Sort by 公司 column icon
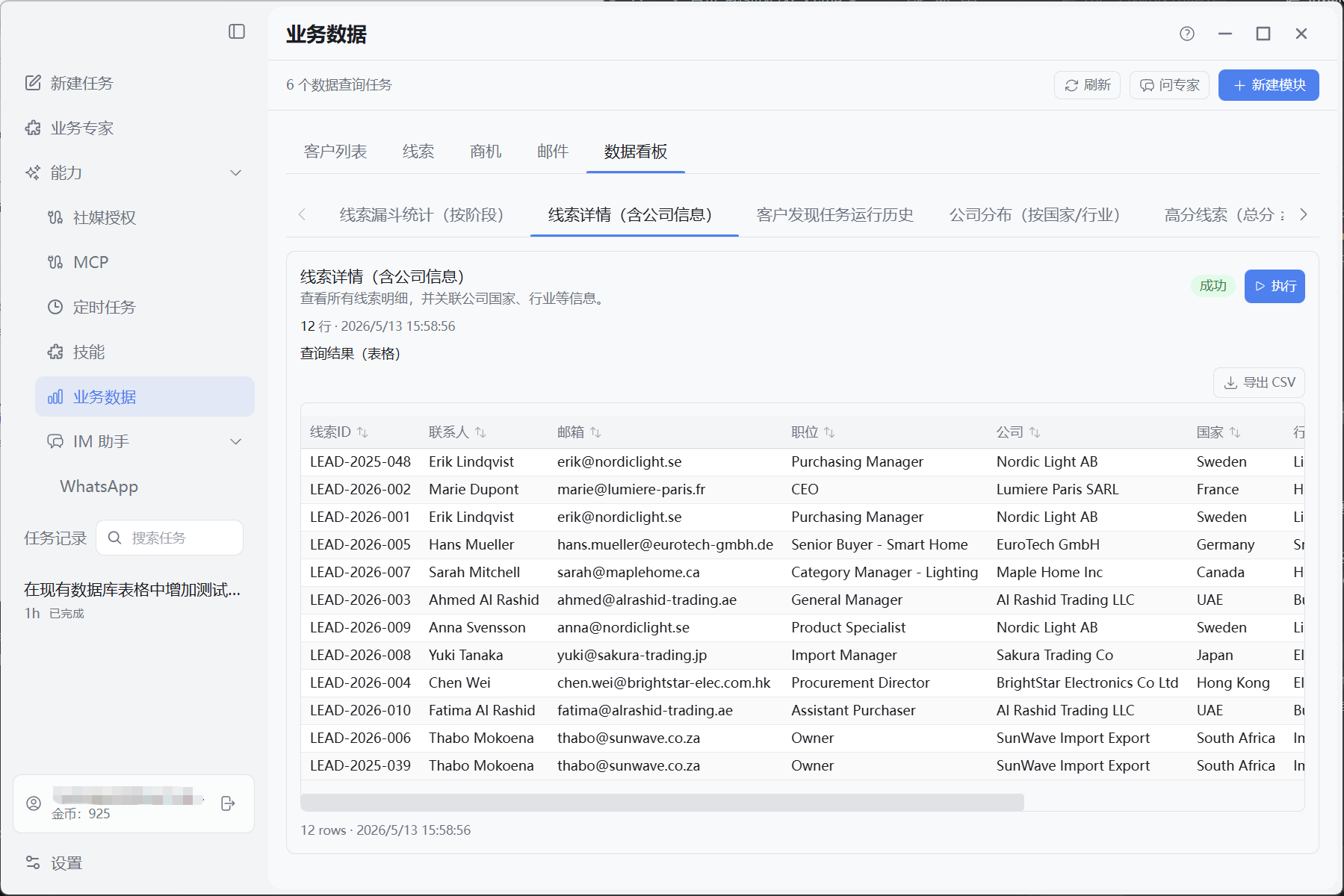This screenshot has width=1344, height=896. coord(1035,432)
